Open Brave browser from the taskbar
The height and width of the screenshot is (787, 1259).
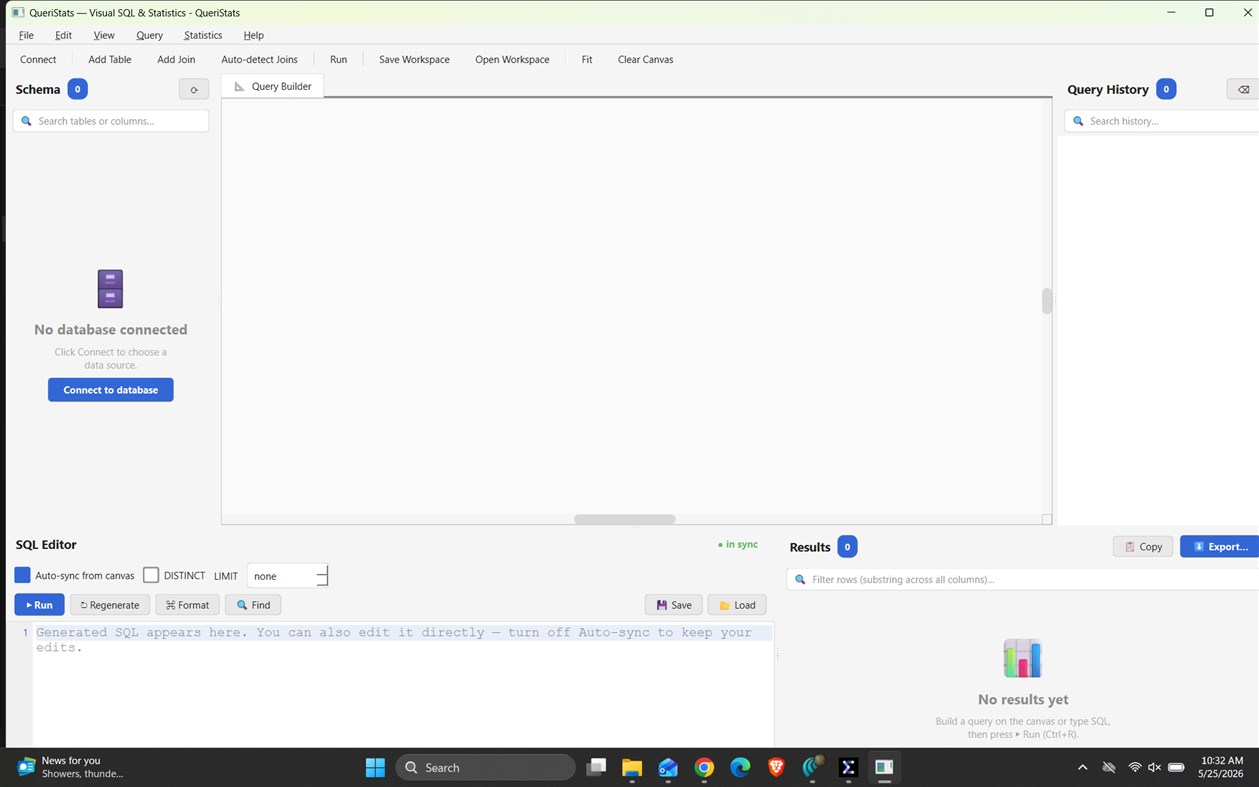click(x=776, y=767)
